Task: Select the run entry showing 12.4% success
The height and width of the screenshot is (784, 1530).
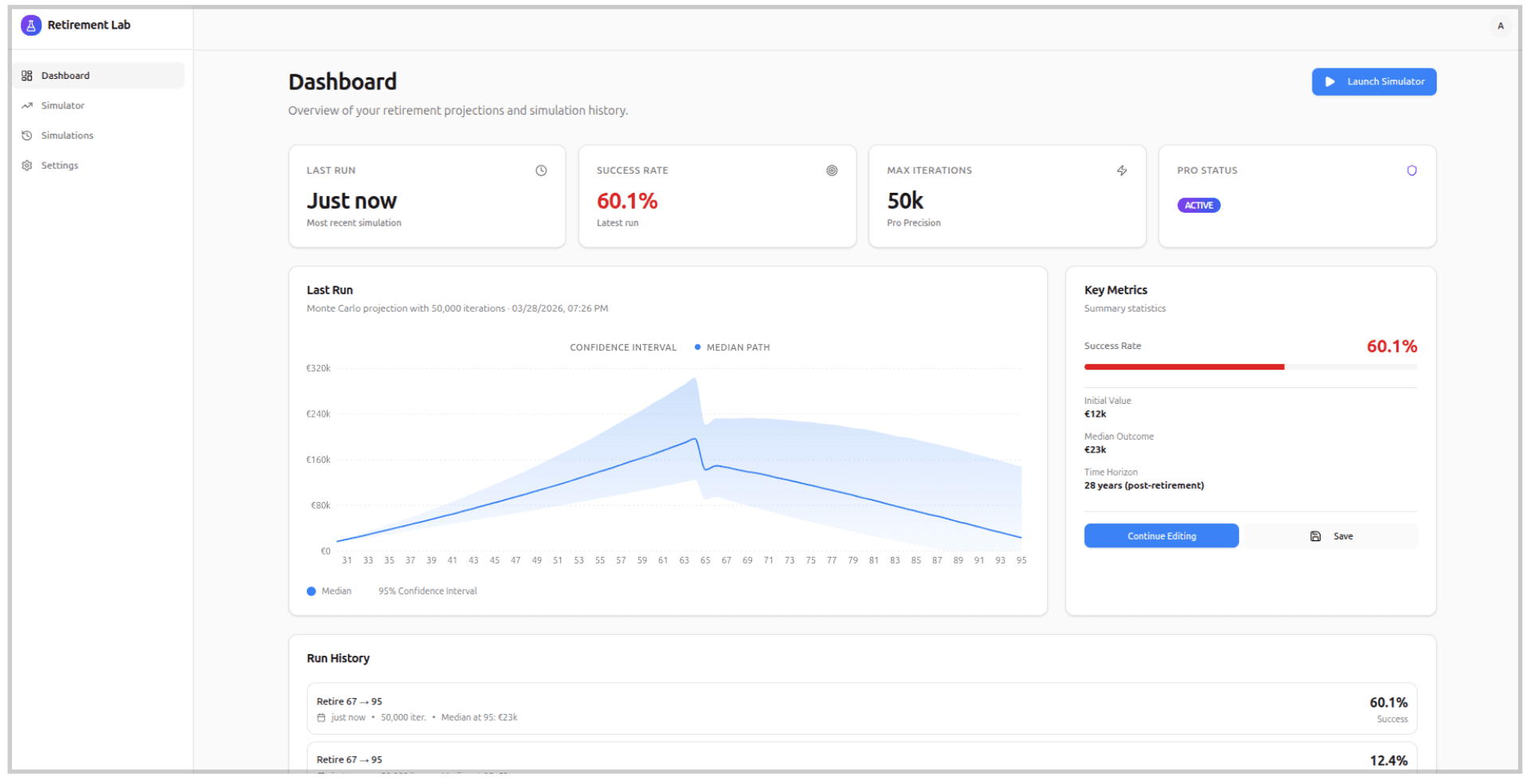Action: point(861,761)
